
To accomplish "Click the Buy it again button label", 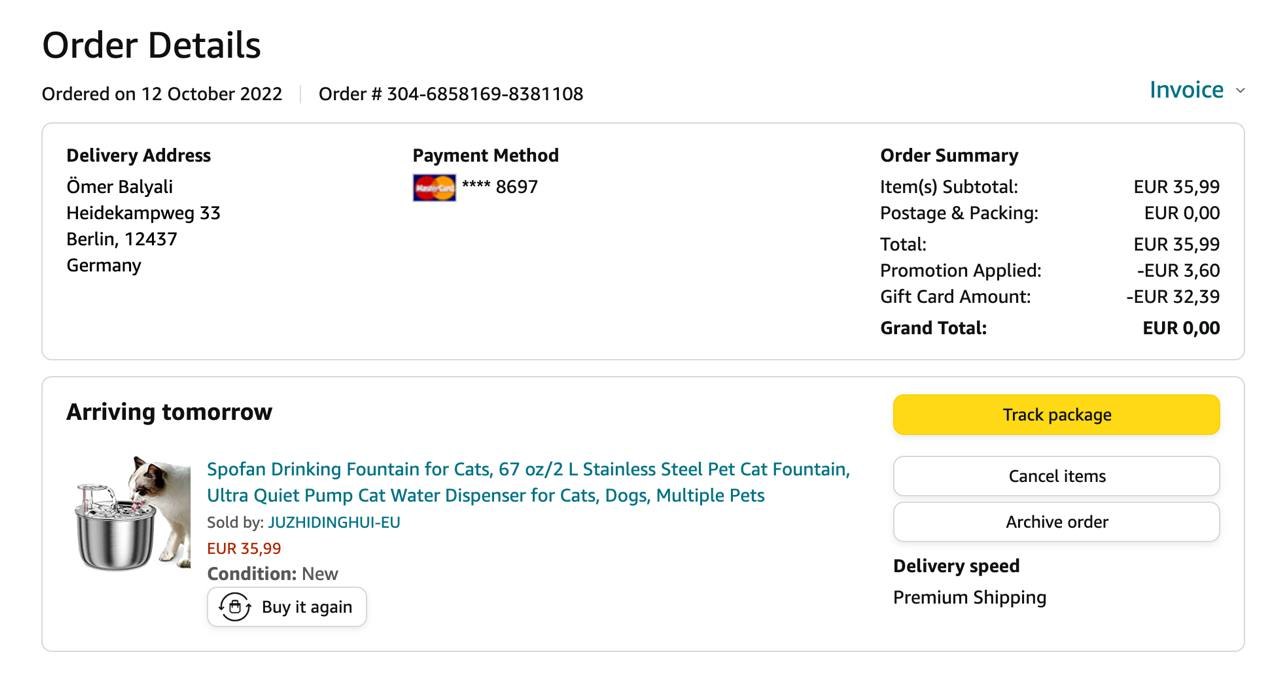I will tap(306, 607).
